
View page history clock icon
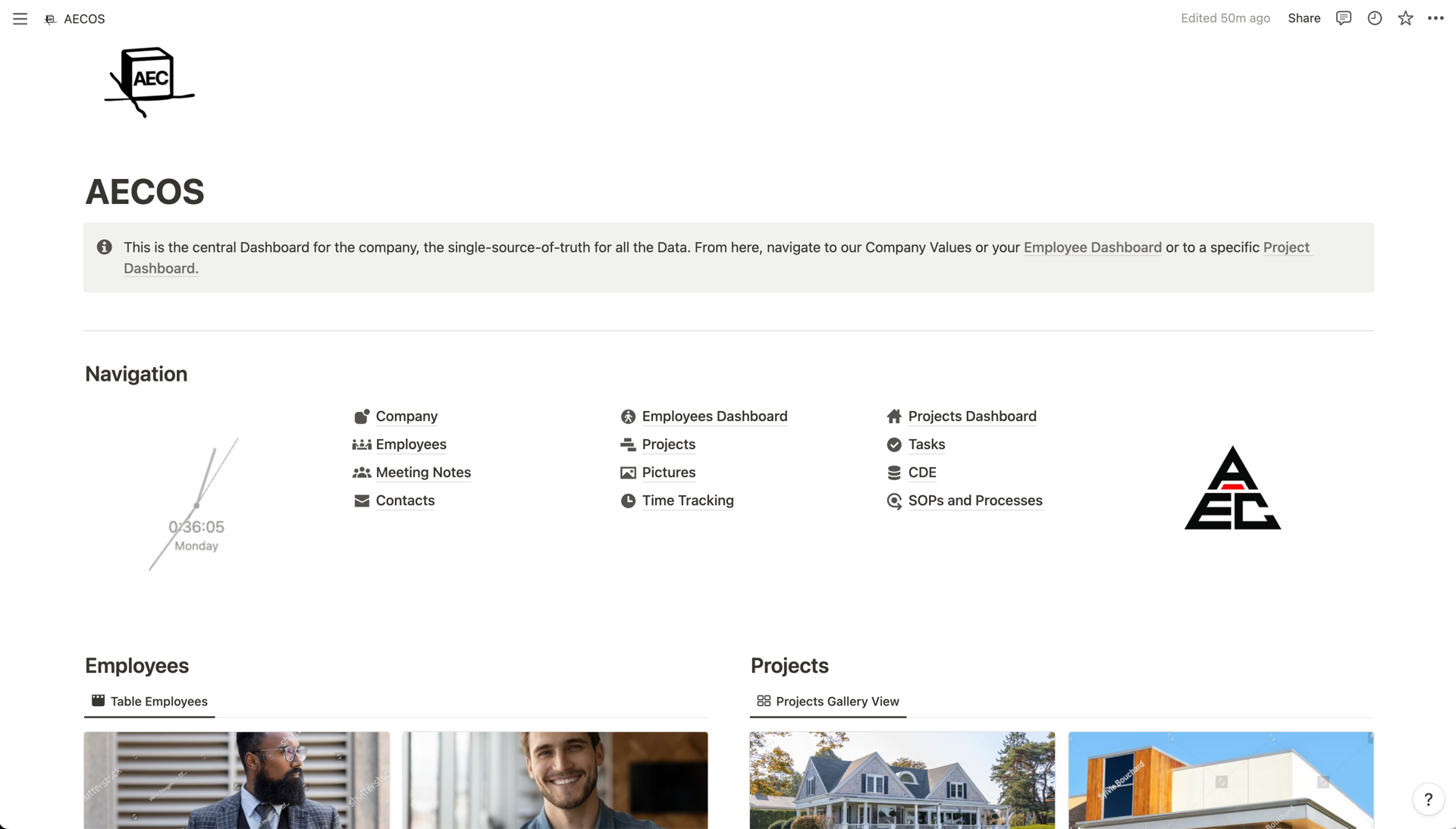pos(1375,18)
